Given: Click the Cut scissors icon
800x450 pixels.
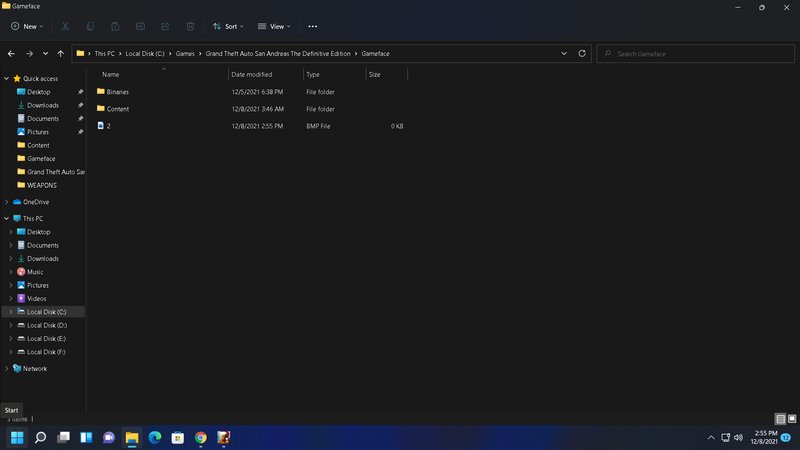Looking at the screenshot, I should pos(65,27).
